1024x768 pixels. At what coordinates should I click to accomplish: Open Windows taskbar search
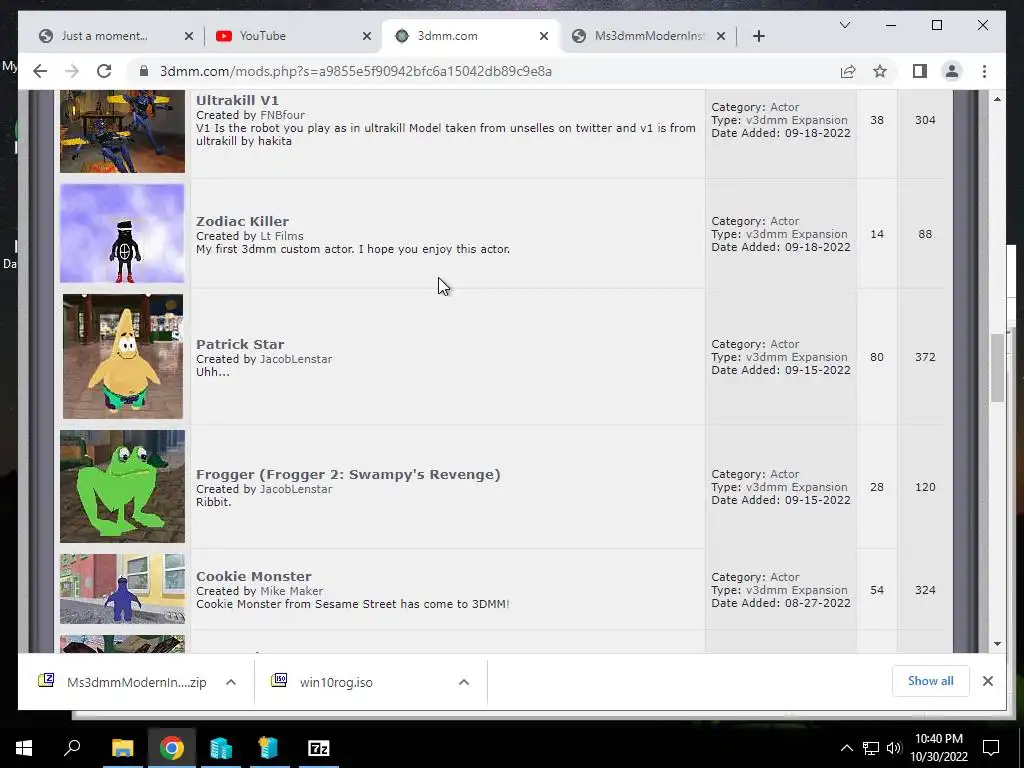72,748
